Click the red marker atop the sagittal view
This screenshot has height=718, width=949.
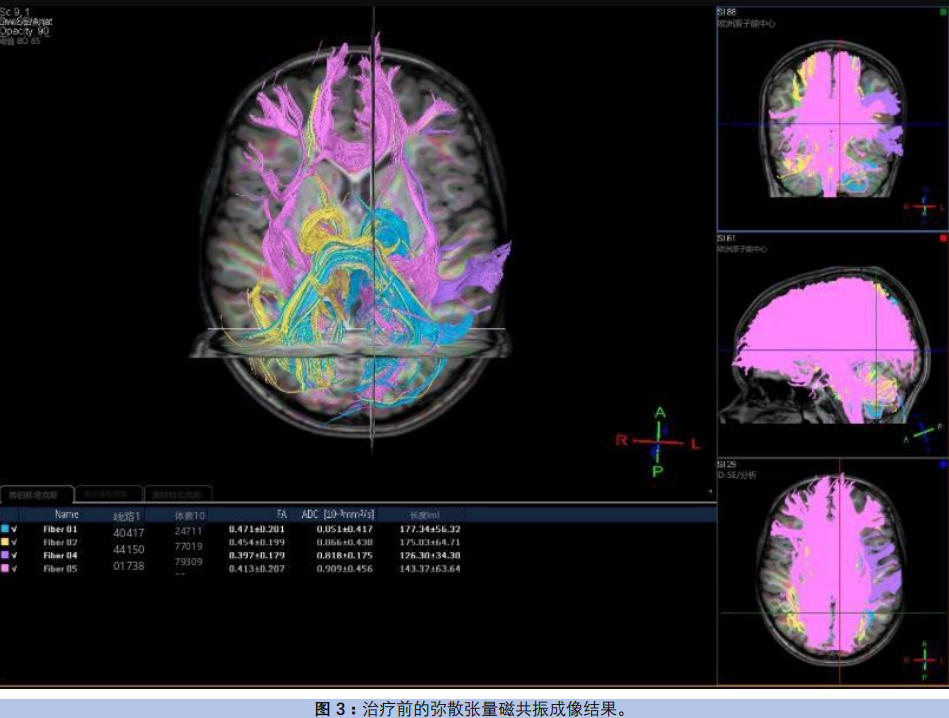coord(942,239)
